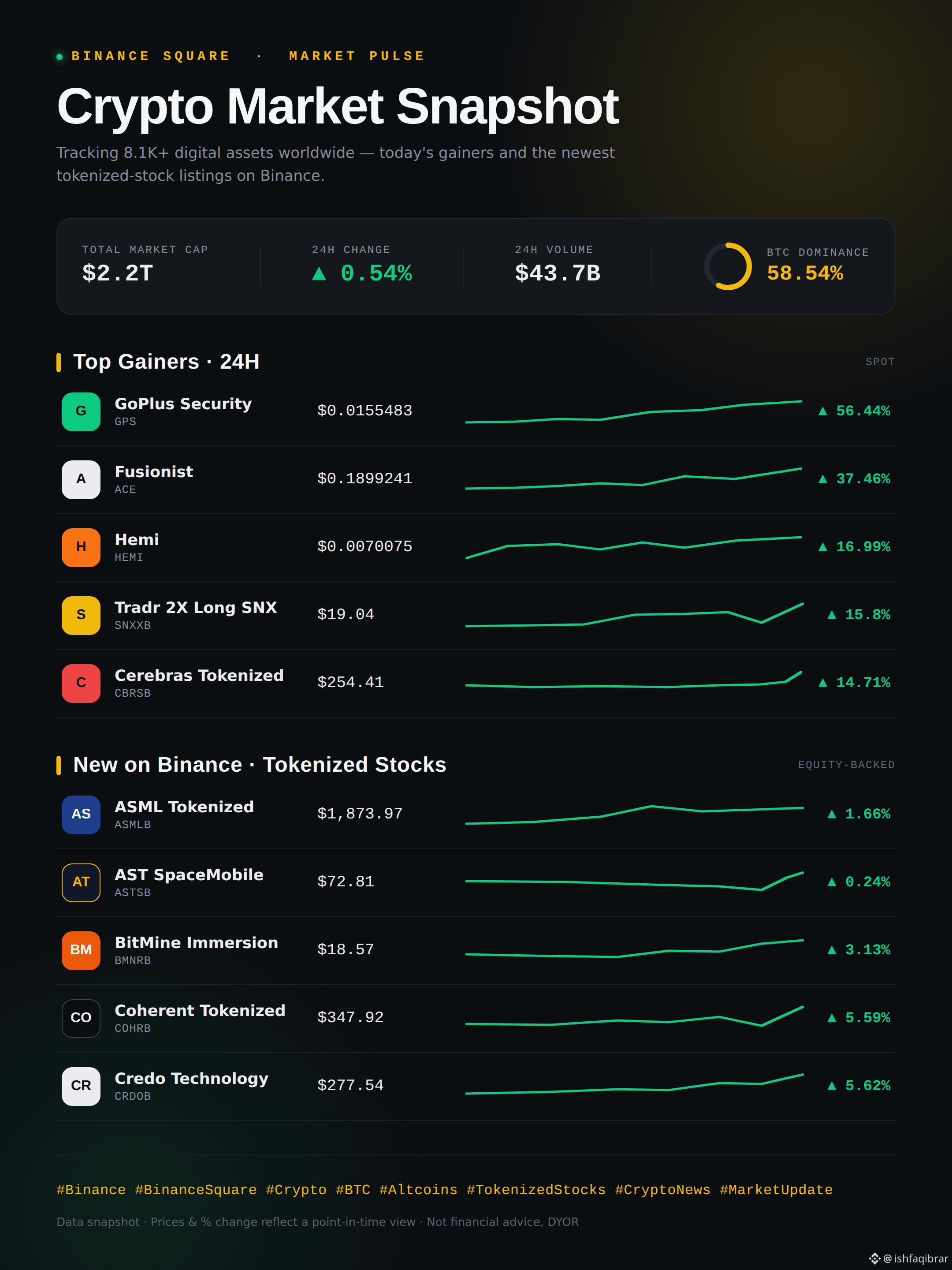
Task: Click the Coherent Tokenized CO icon
Action: (x=81, y=1018)
